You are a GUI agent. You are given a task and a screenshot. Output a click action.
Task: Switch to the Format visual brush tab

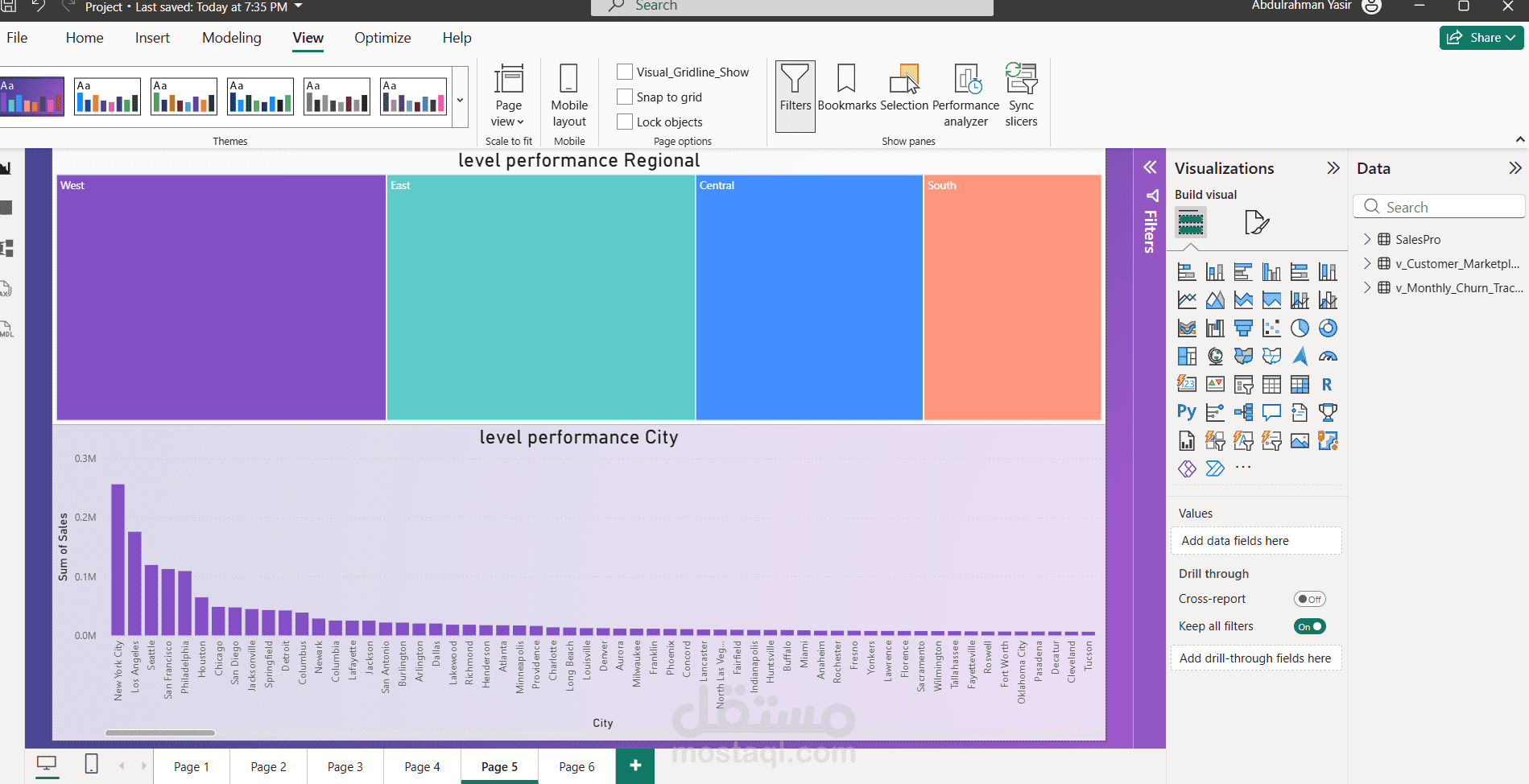coord(1256,222)
